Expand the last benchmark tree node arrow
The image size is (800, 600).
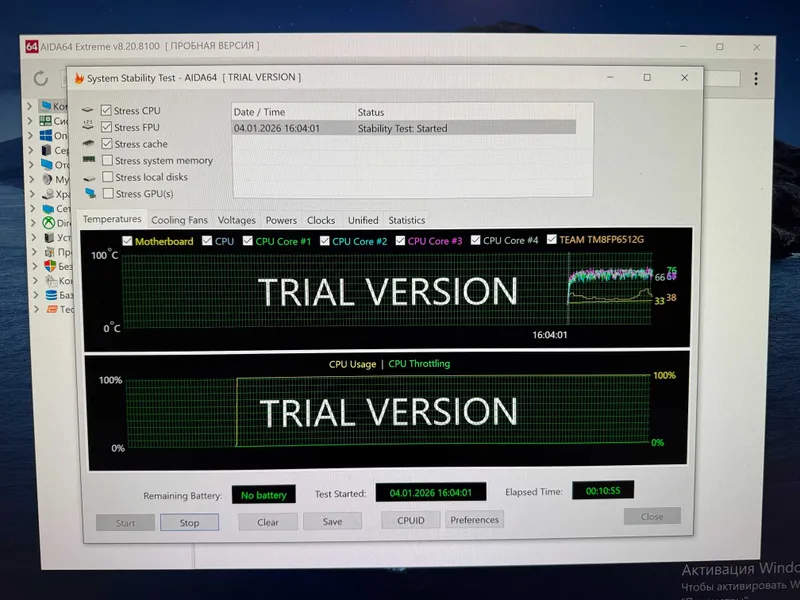[x=36, y=309]
